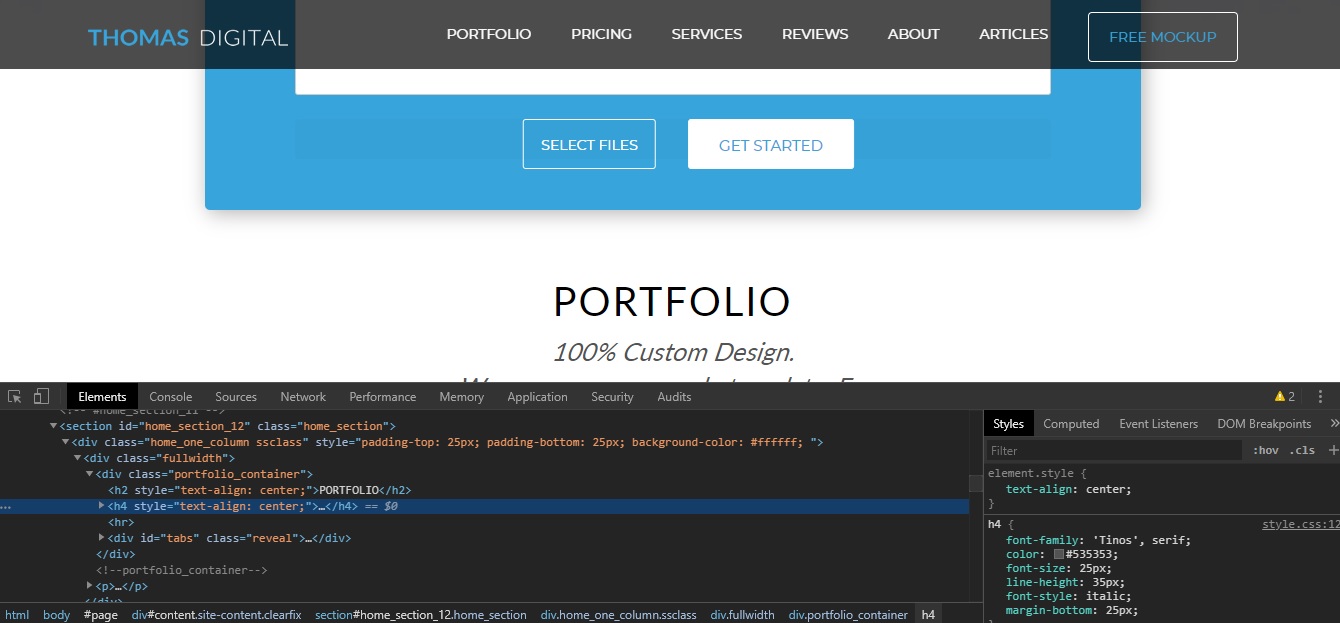1340x623 pixels.
Task: Open DevTools three-dot customize menu
Action: pos(1320,397)
